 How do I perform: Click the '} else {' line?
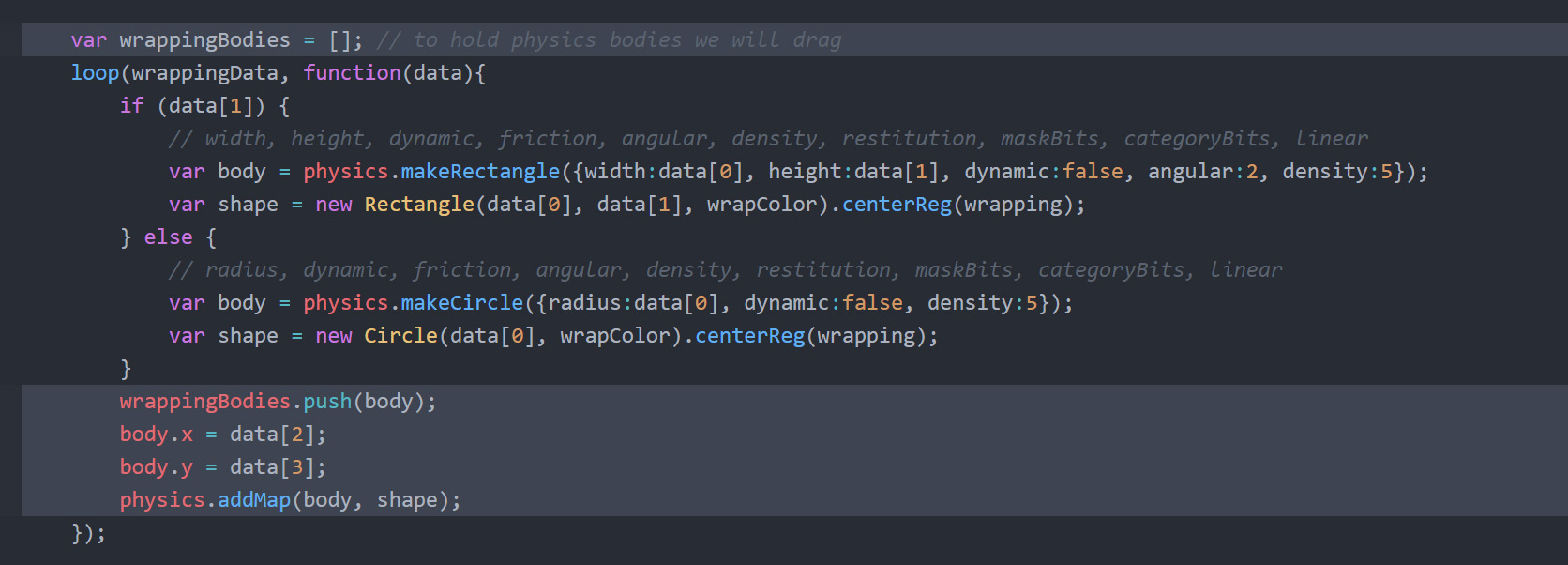click(x=169, y=237)
